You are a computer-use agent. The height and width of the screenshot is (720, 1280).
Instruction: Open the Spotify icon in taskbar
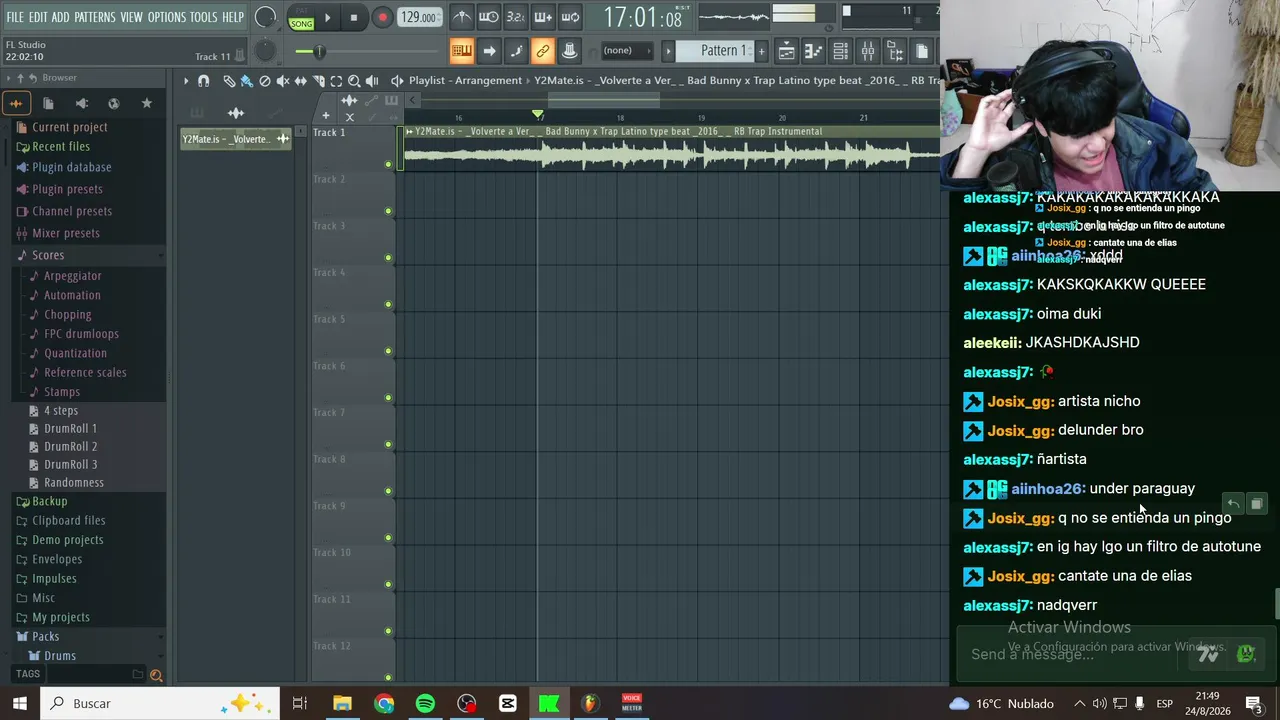click(425, 703)
